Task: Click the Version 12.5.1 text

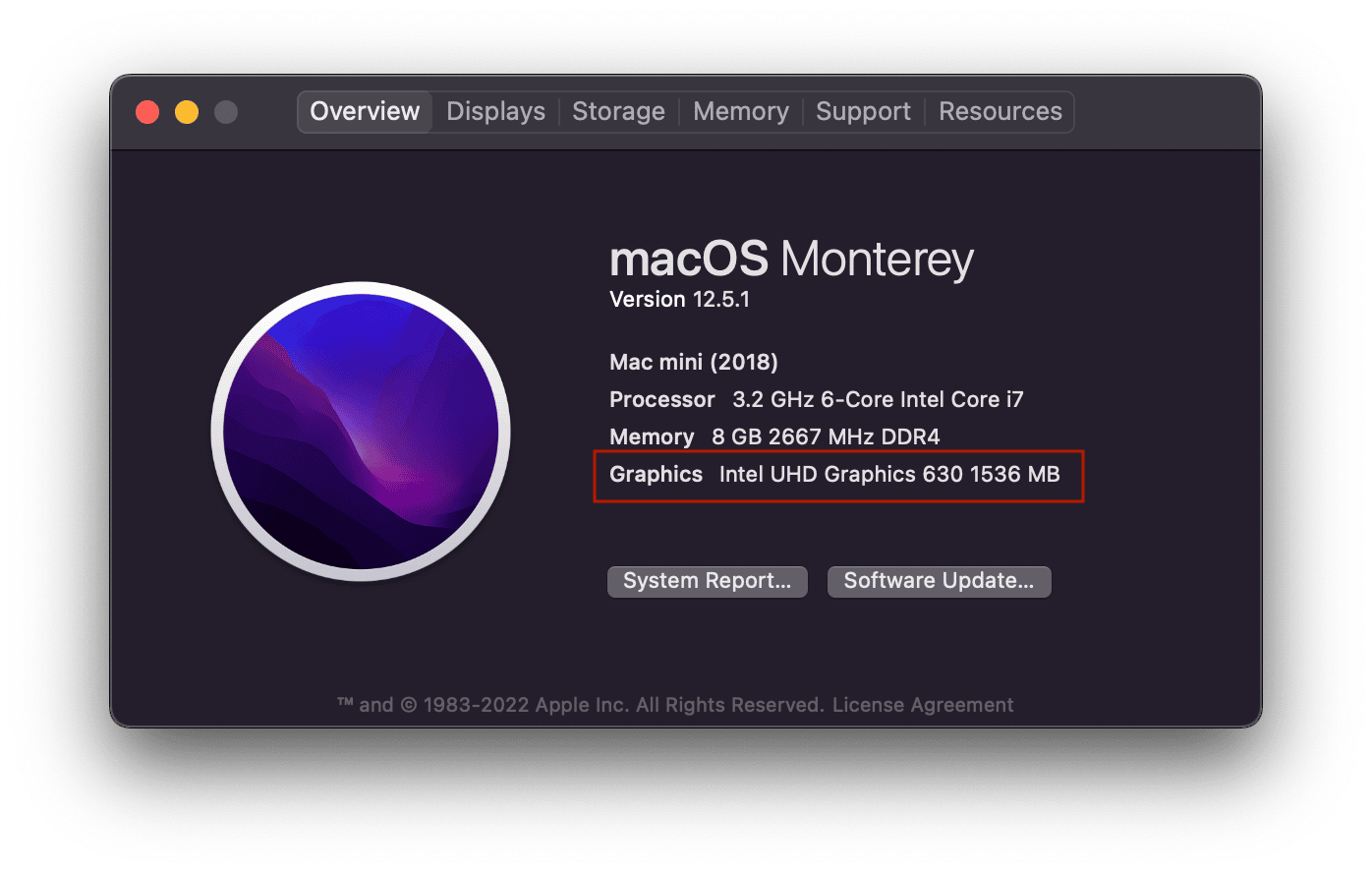Action: pos(679,300)
